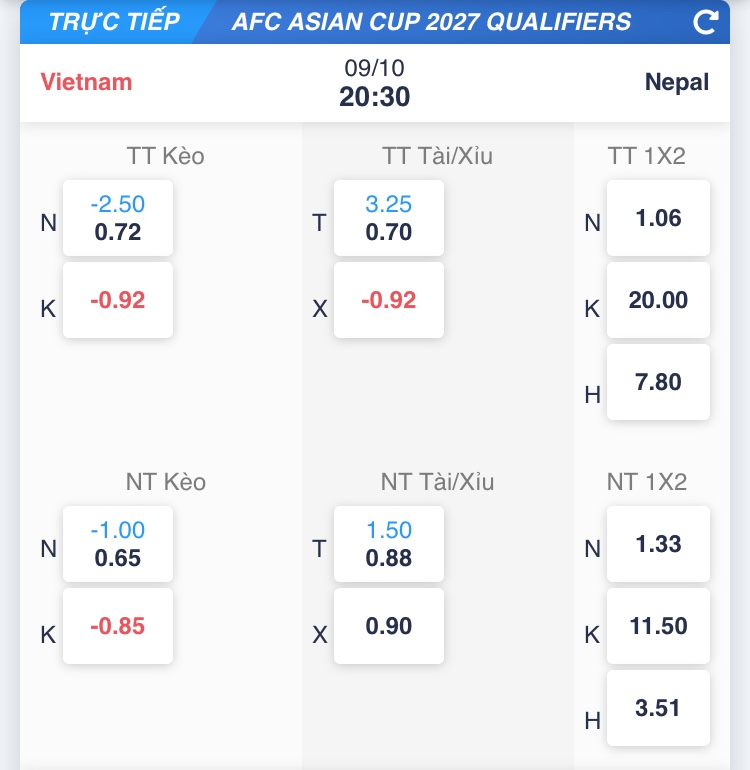Click the 20:30 match kickoff time

(x=375, y=96)
